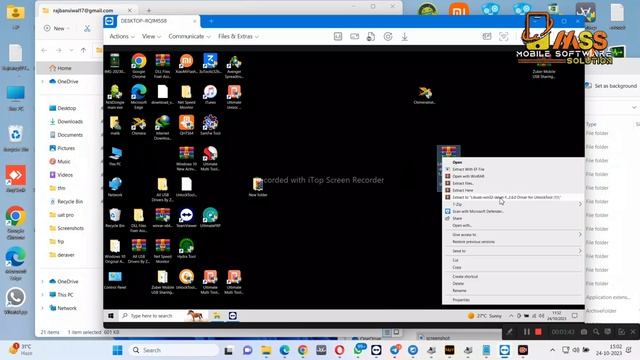Viewport: 640px width, 360px height.
Task: Open the Net Speed Monitor folder icon
Action: coord(187,96)
